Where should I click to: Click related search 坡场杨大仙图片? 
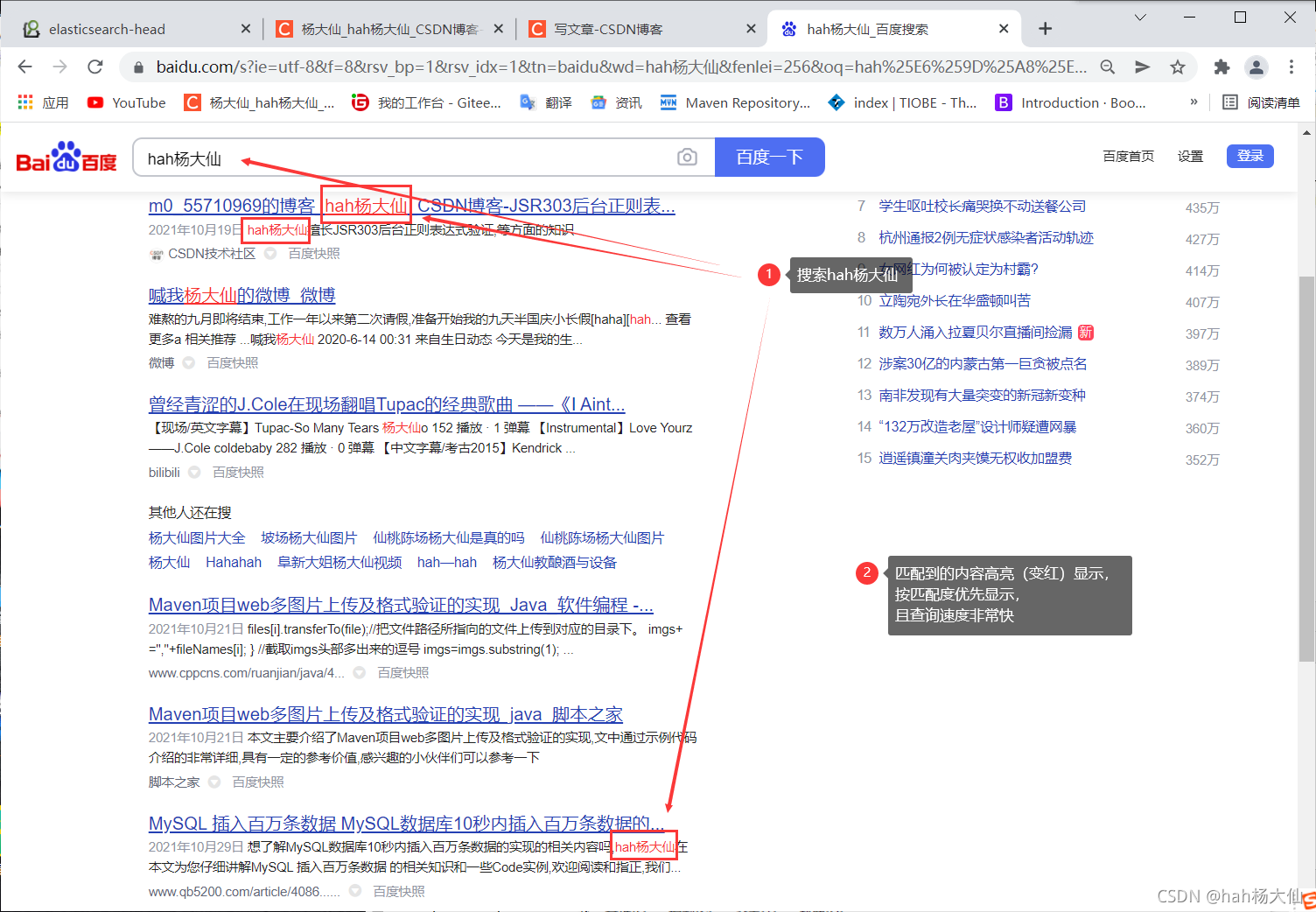click(x=309, y=537)
